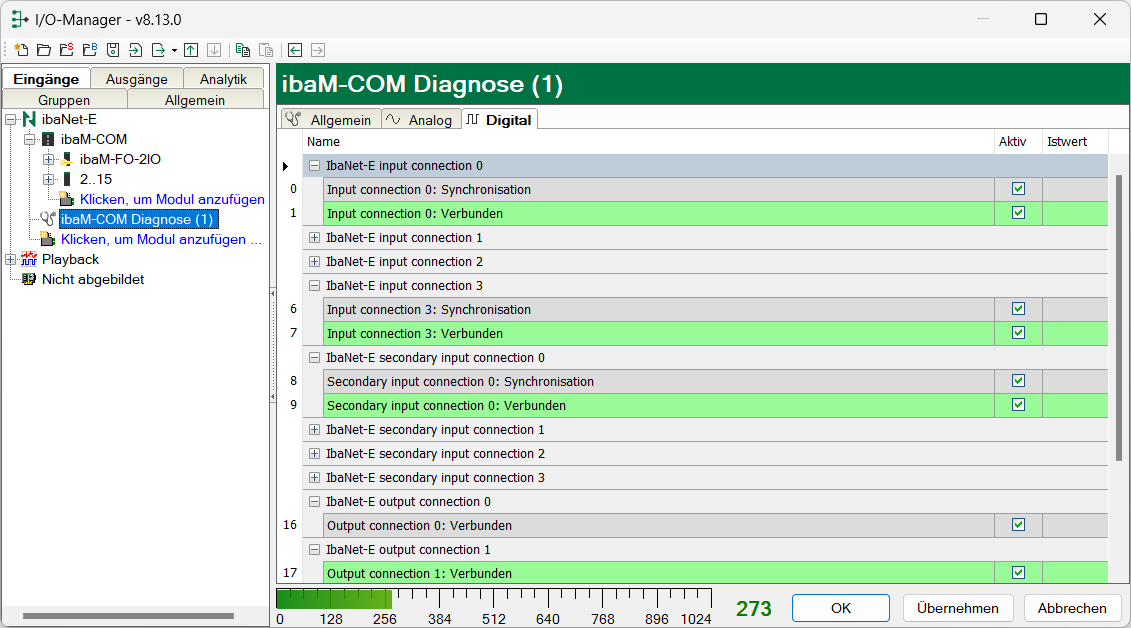The height and width of the screenshot is (628, 1131).
Task: Click the vertical scrollbar of the signal table
Action: coord(1119,317)
